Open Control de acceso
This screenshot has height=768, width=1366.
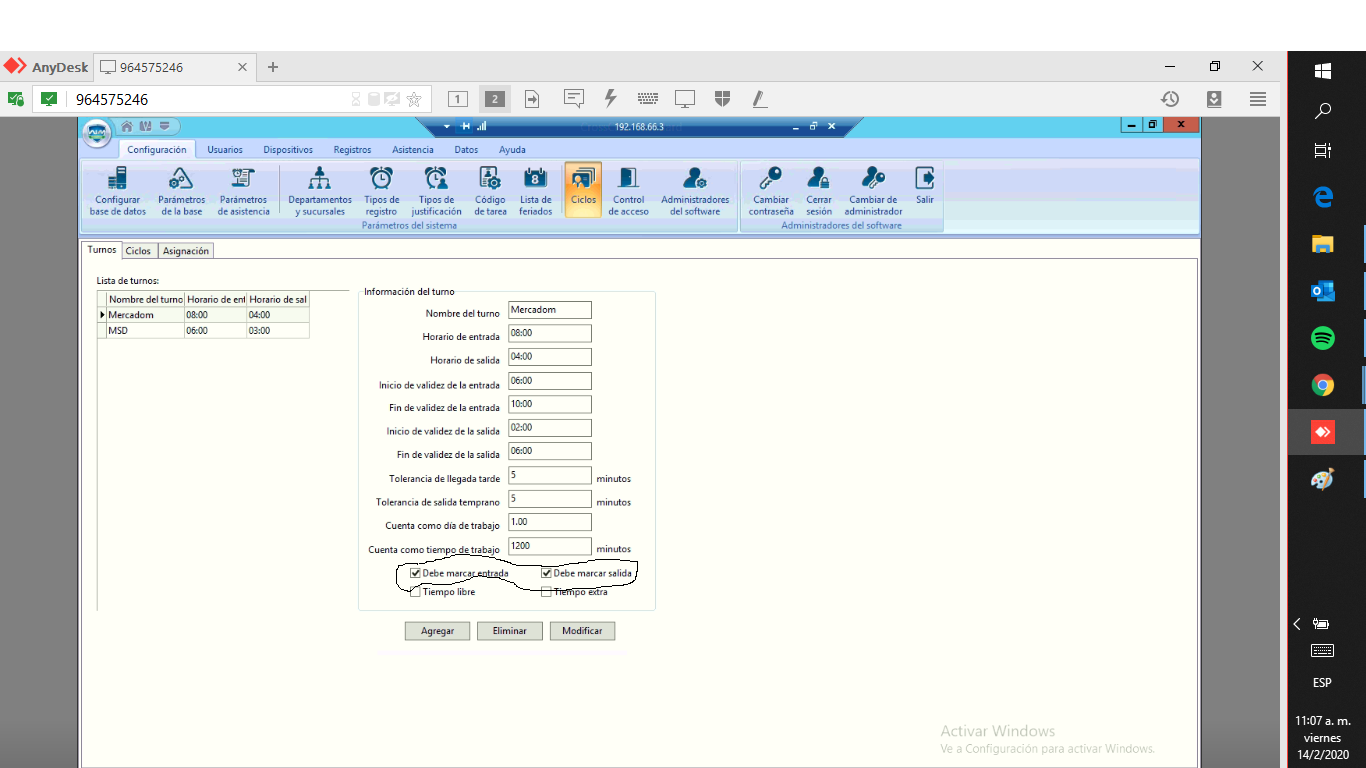(628, 191)
